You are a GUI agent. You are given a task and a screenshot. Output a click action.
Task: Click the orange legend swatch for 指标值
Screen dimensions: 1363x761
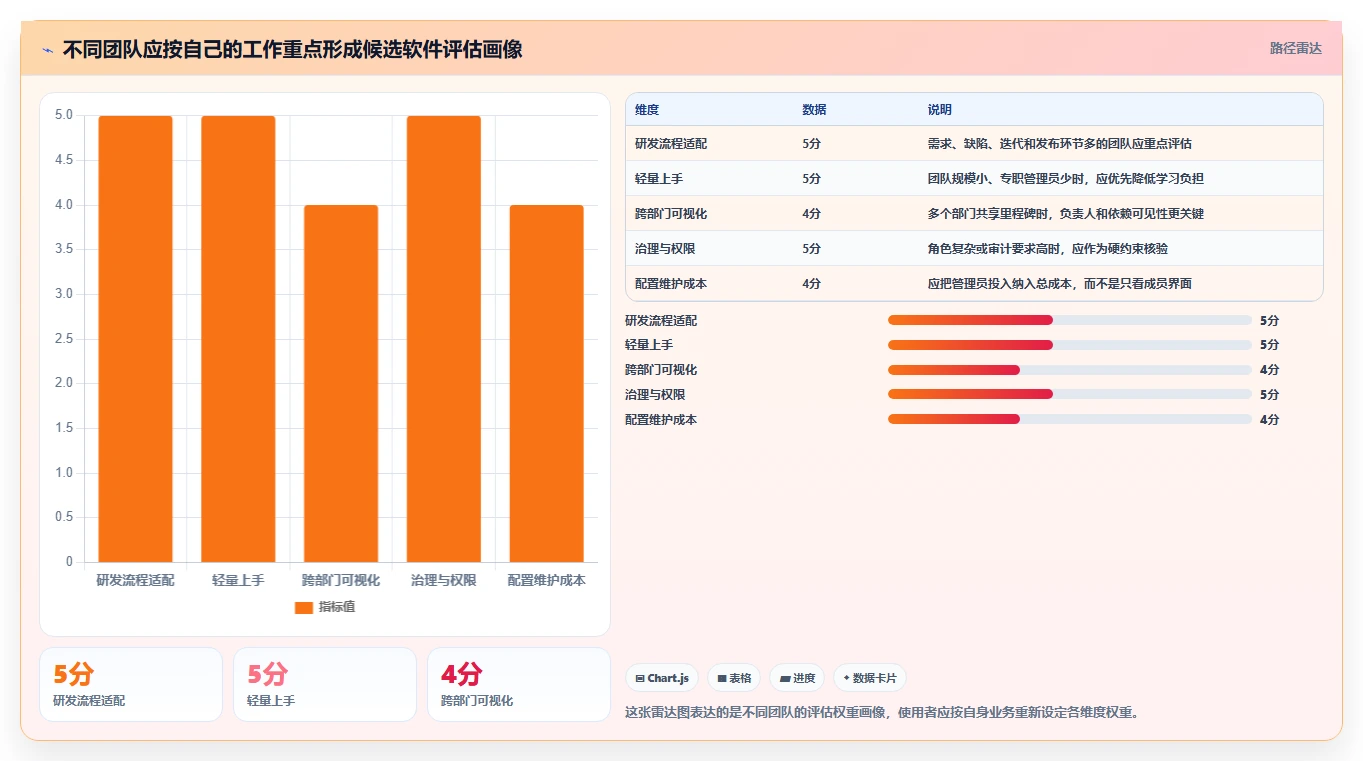304,607
